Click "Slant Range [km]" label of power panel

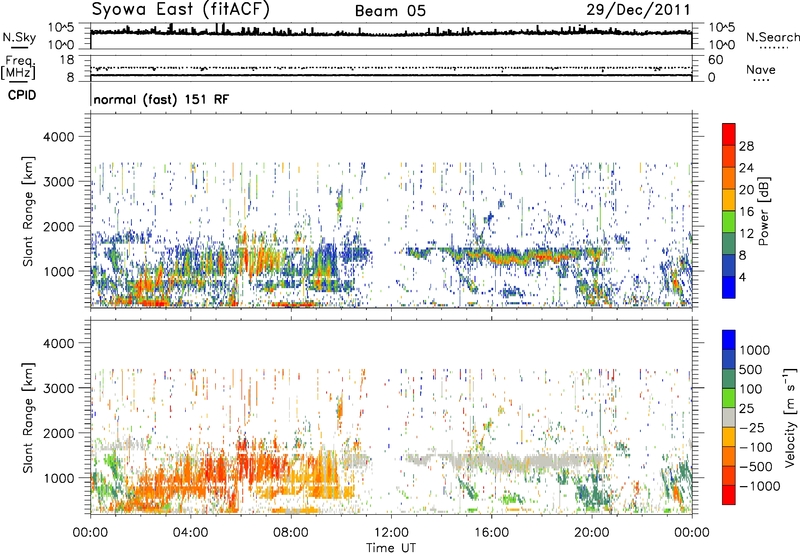pyautogui.click(x=28, y=211)
